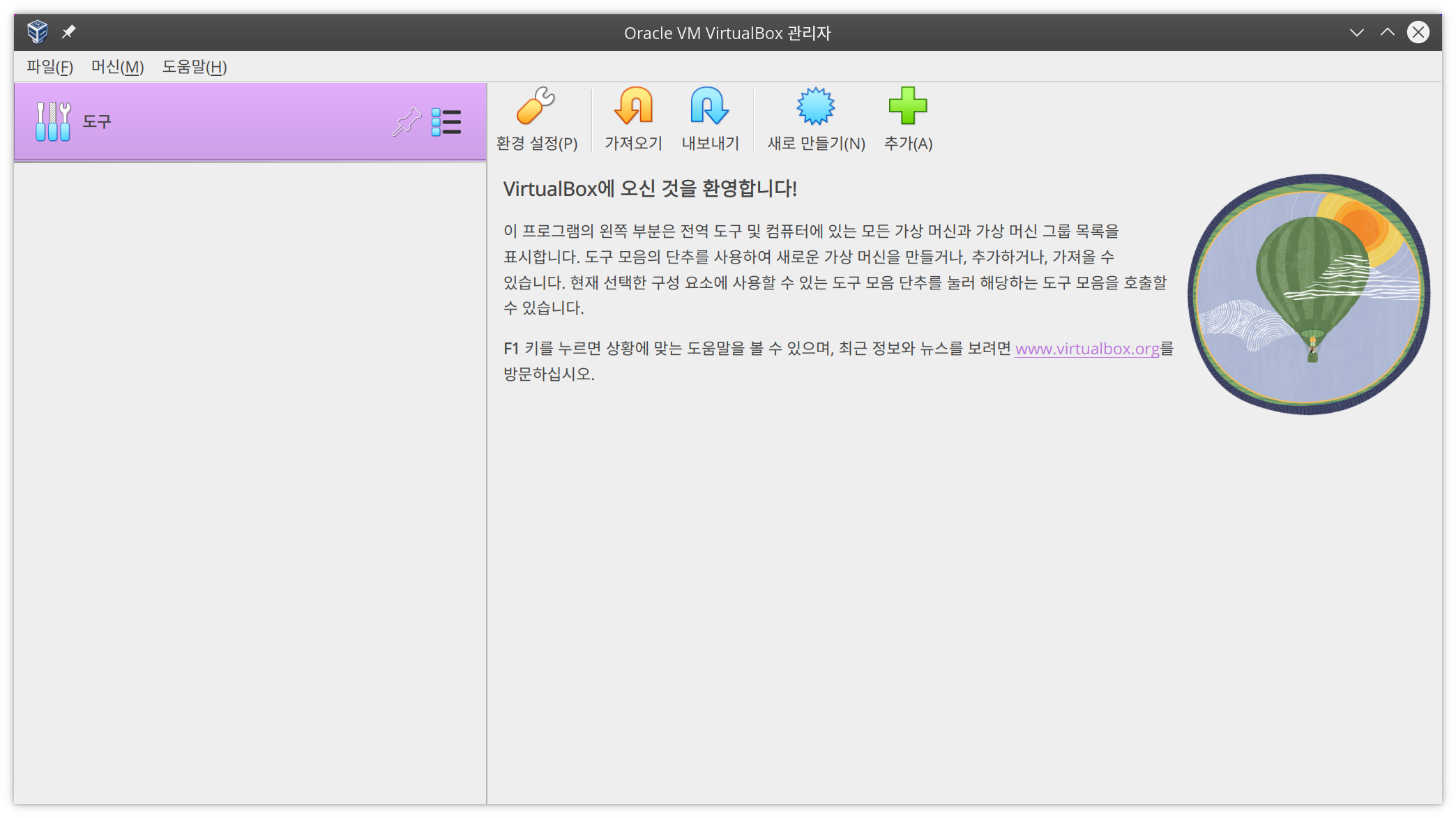This screenshot has width=1456, height=818.
Task: Maximize the VirtualBox window
Action: coord(1388,32)
